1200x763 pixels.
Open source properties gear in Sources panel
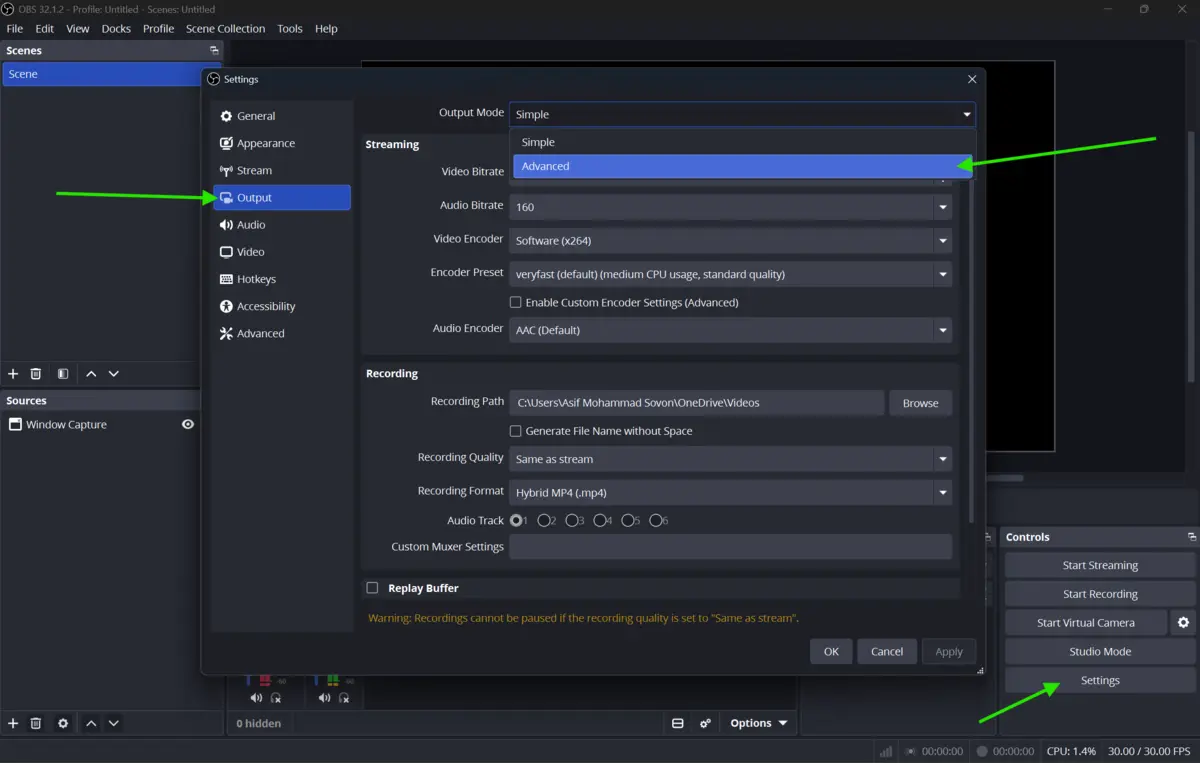[63, 723]
